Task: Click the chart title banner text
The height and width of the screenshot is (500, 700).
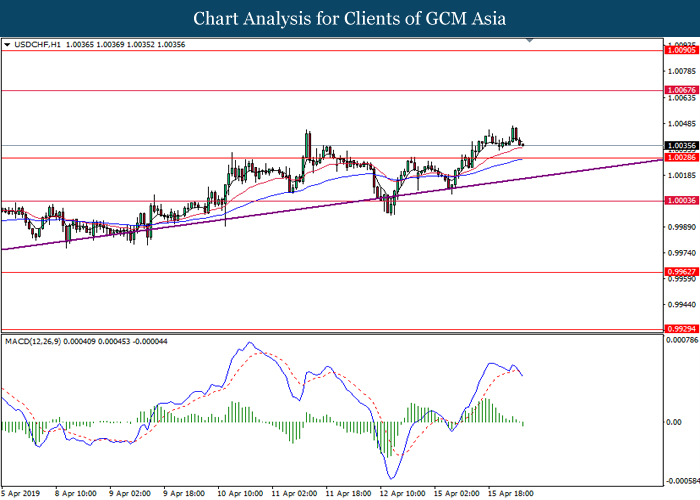Action: point(349,19)
